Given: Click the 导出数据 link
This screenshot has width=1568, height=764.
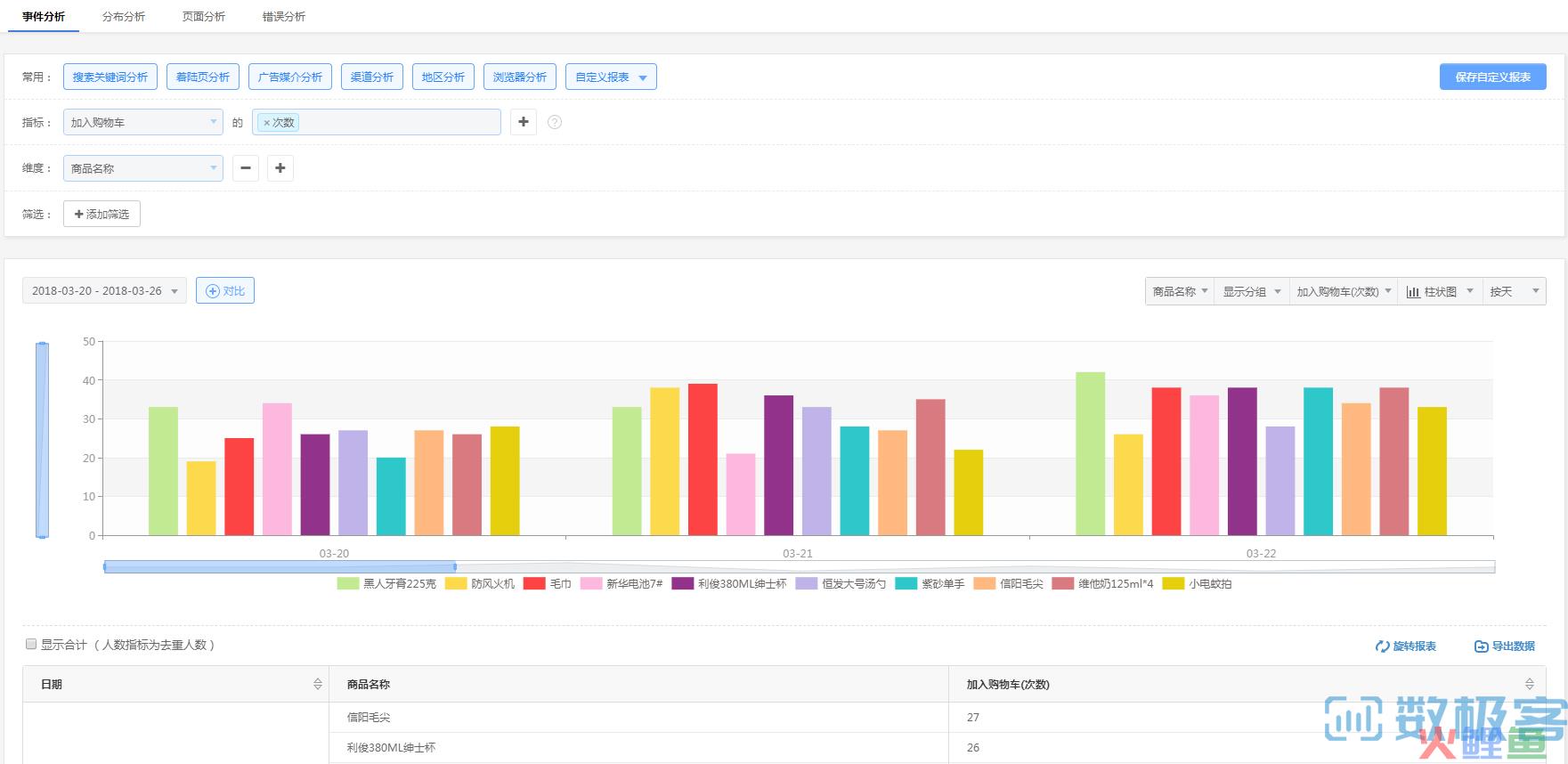Looking at the screenshot, I should [x=1505, y=646].
